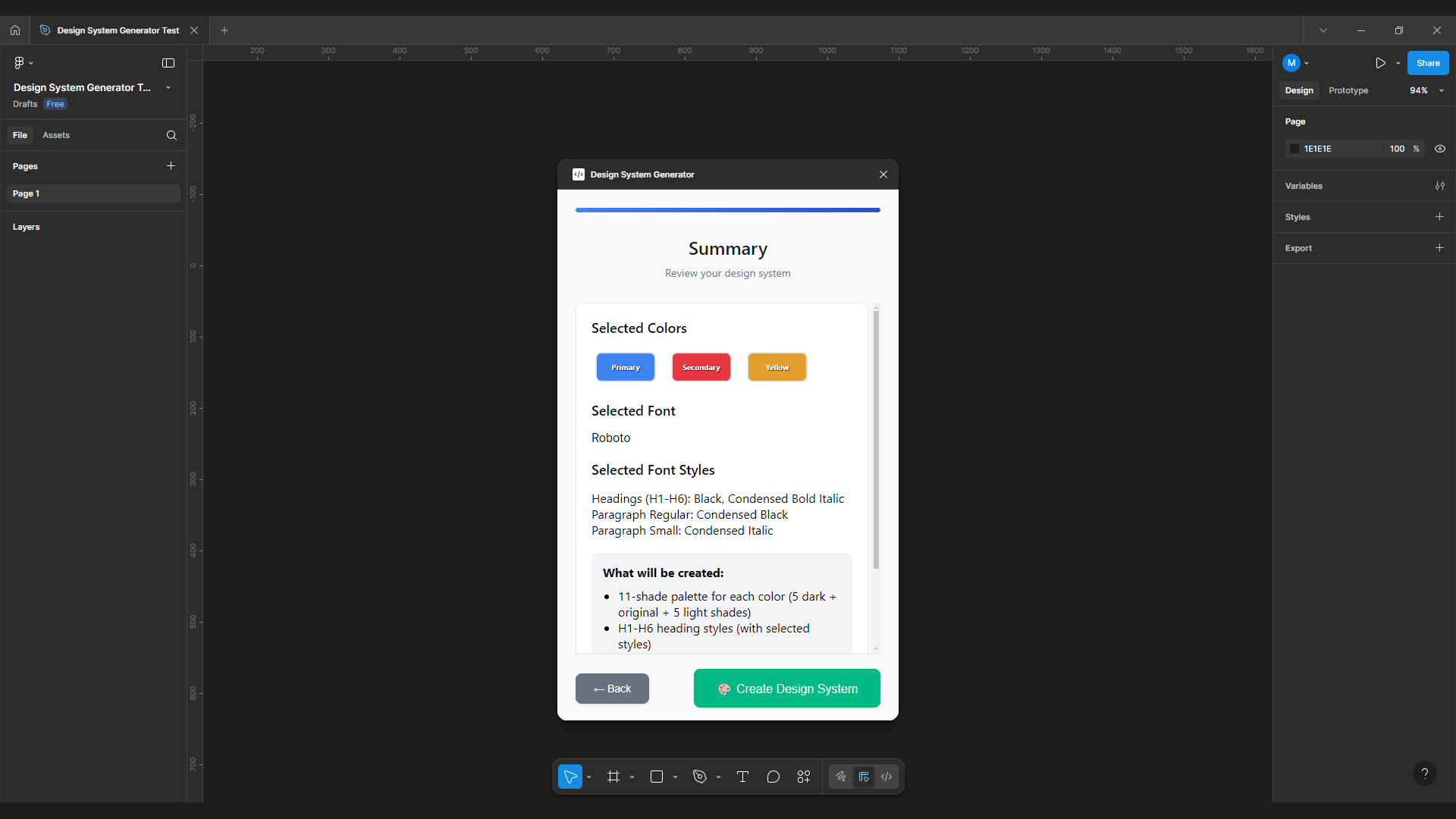Image resolution: width=1456 pixels, height=819 pixels.
Task: Open the Assets tab
Action: coord(56,135)
